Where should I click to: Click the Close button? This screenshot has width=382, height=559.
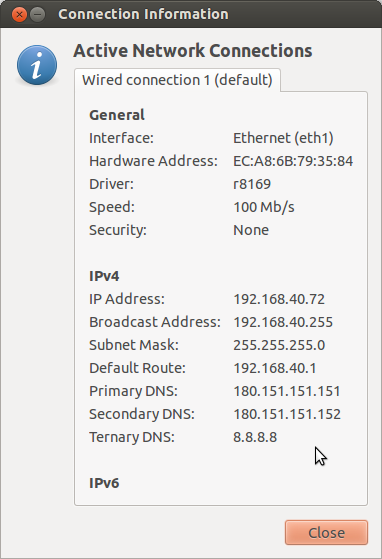click(326, 533)
